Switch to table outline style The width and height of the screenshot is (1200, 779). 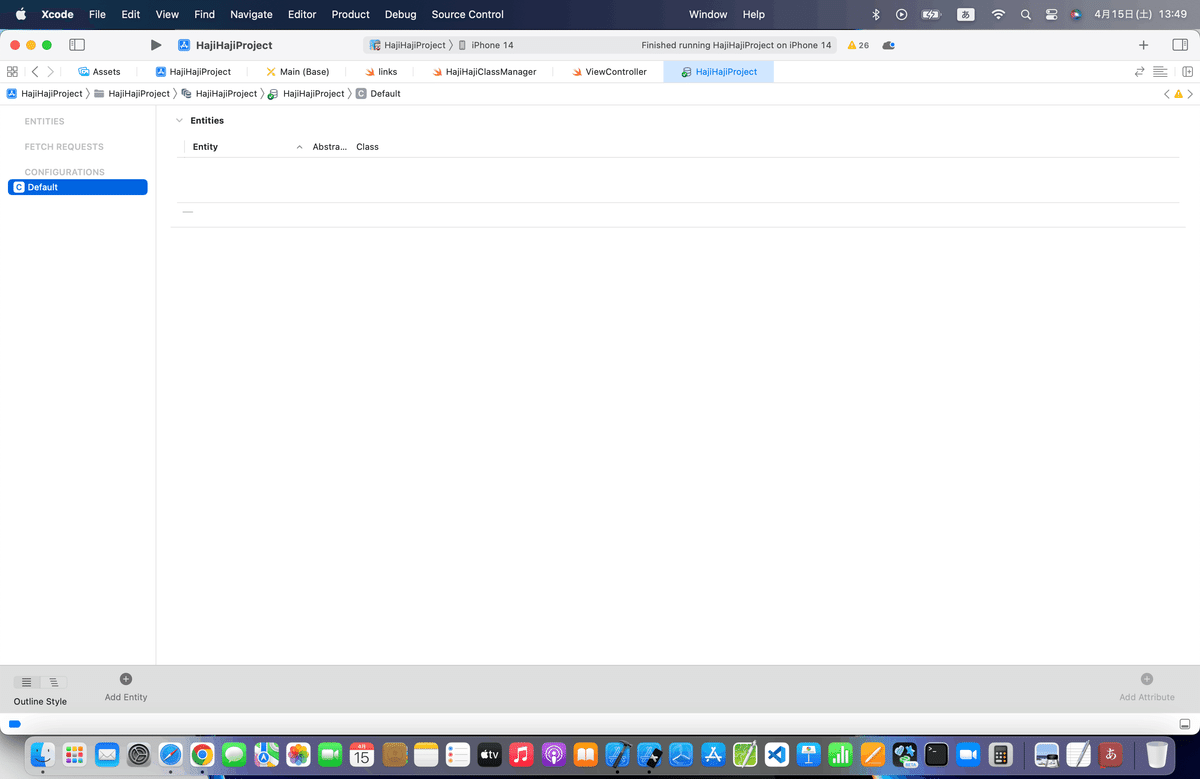(27, 682)
